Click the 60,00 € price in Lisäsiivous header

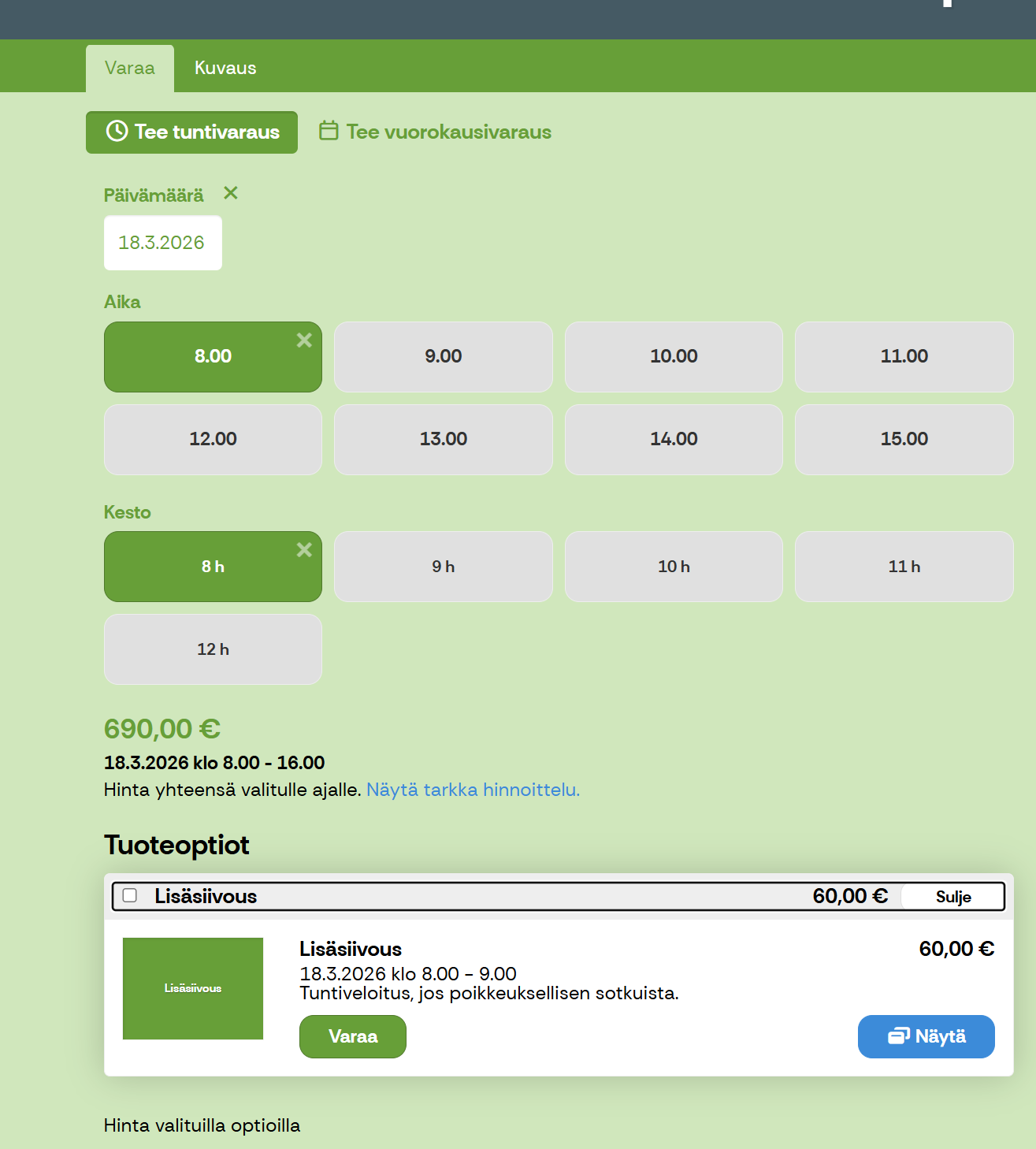pos(850,896)
